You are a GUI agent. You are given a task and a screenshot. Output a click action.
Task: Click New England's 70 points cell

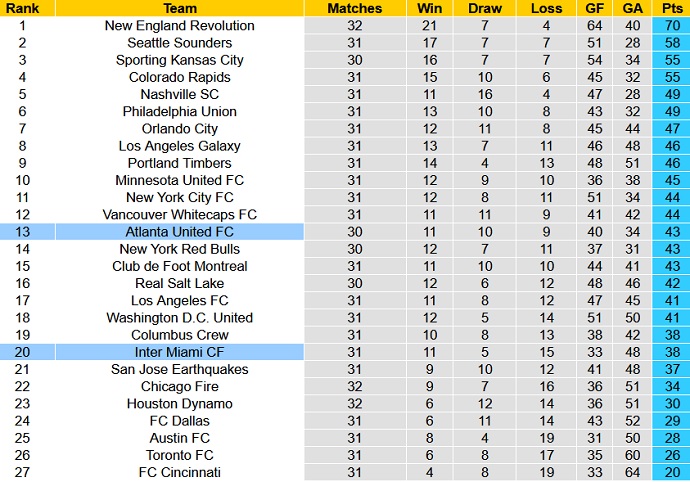(x=669, y=25)
